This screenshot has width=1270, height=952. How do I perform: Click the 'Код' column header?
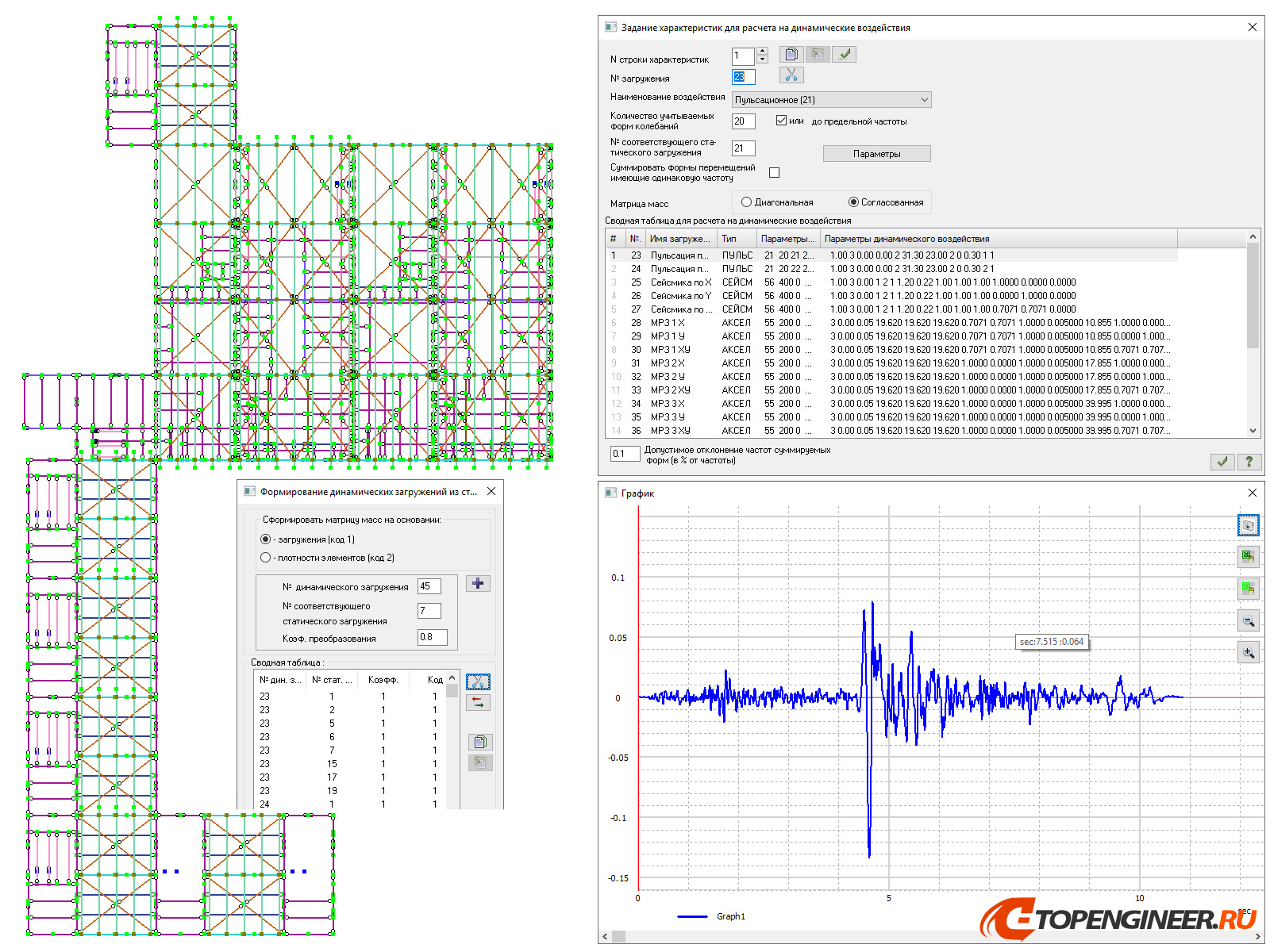(429, 680)
